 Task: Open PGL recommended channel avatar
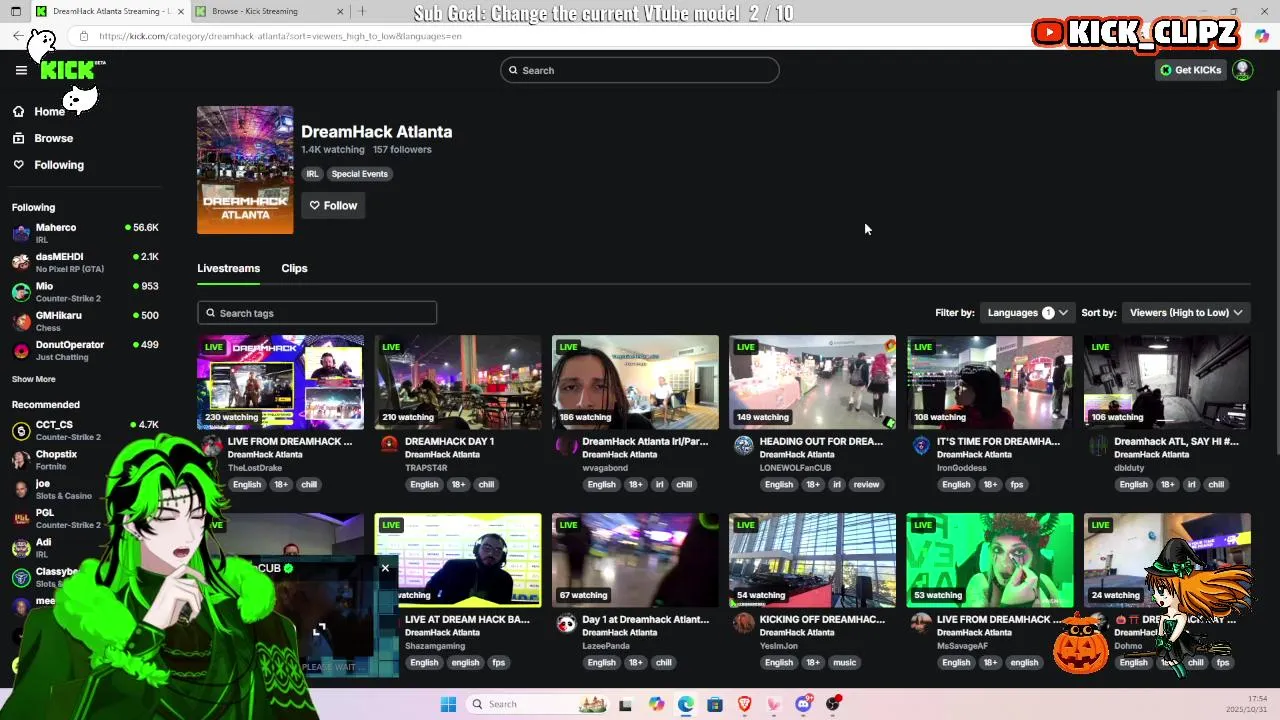(21, 518)
